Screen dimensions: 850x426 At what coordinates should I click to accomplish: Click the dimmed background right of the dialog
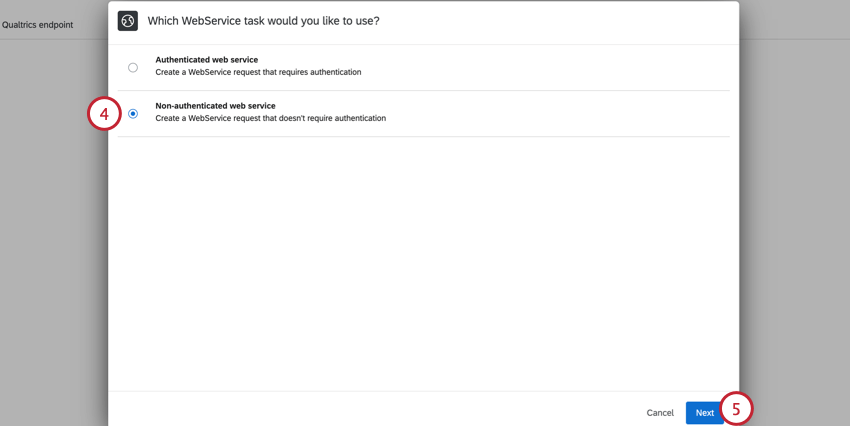795,217
